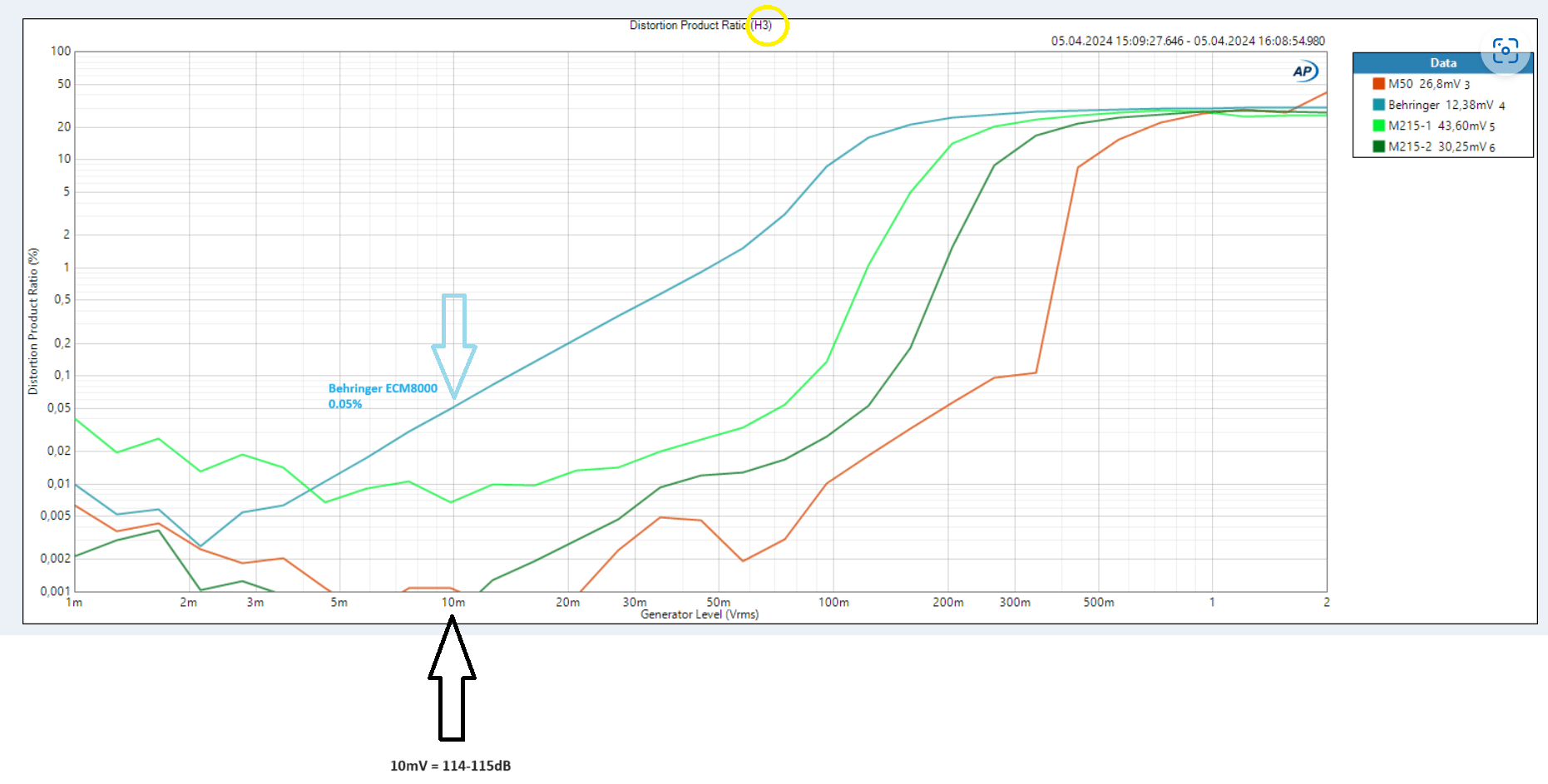Click the '50m' tick on the x-axis
Viewport: 1548px width, 784px height.
coord(719,602)
